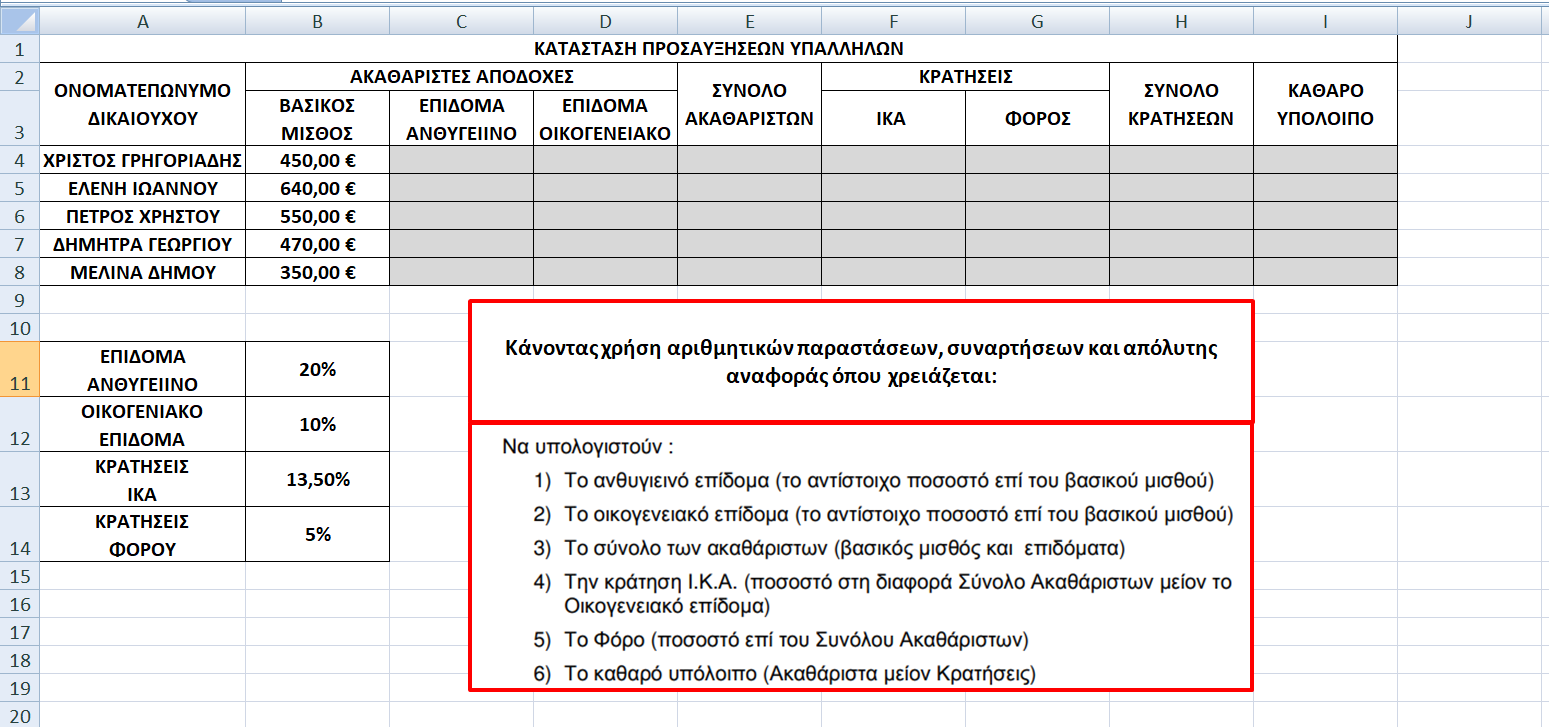Select the 5% tax rate cell

pos(317,534)
